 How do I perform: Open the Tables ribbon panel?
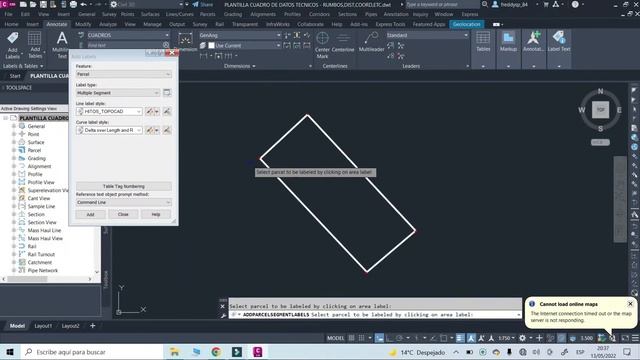(x=483, y=49)
